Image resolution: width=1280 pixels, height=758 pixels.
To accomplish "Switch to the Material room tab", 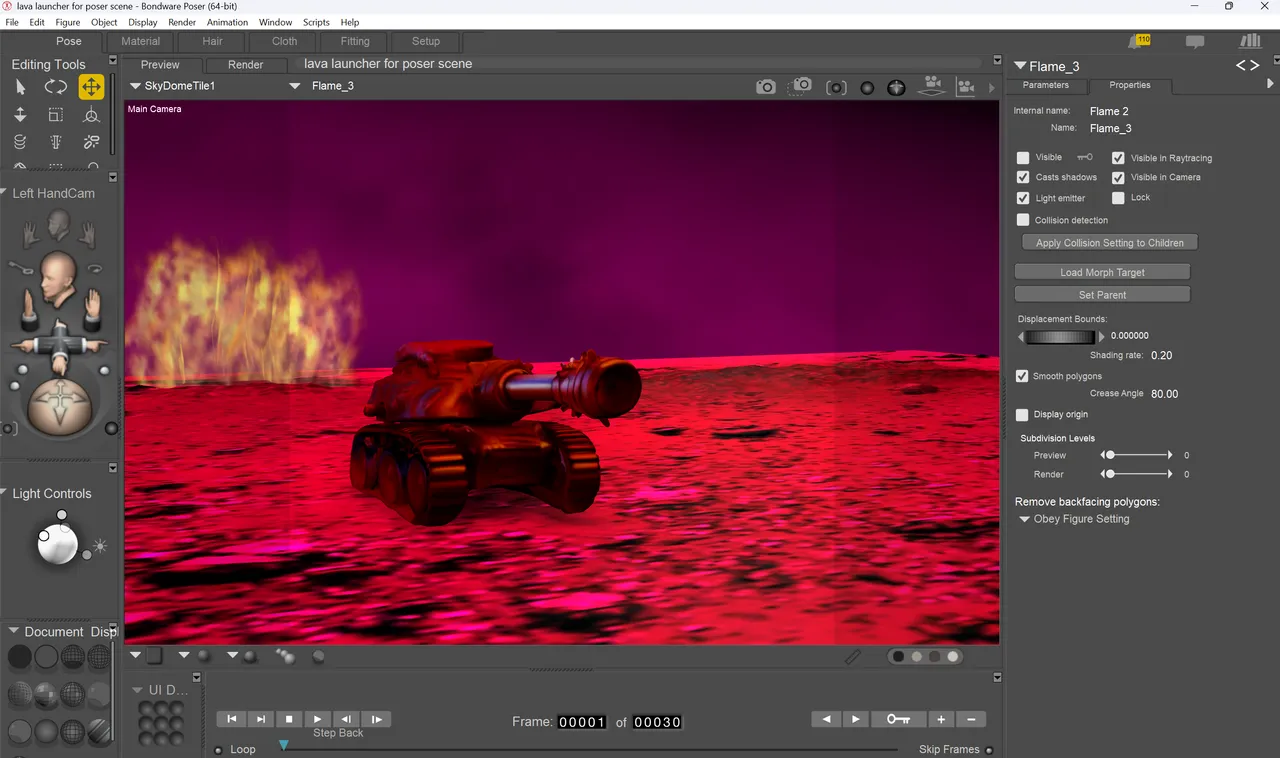I will [x=141, y=41].
